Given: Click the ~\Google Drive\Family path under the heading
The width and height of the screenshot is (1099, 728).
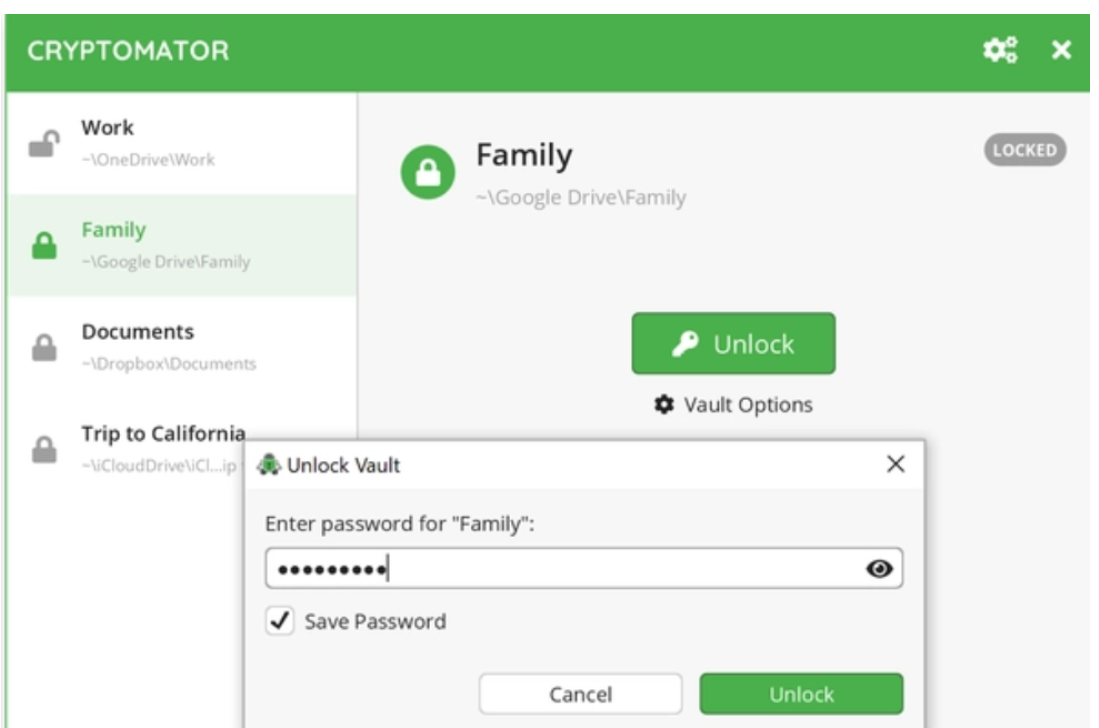Looking at the screenshot, I should pos(581,198).
